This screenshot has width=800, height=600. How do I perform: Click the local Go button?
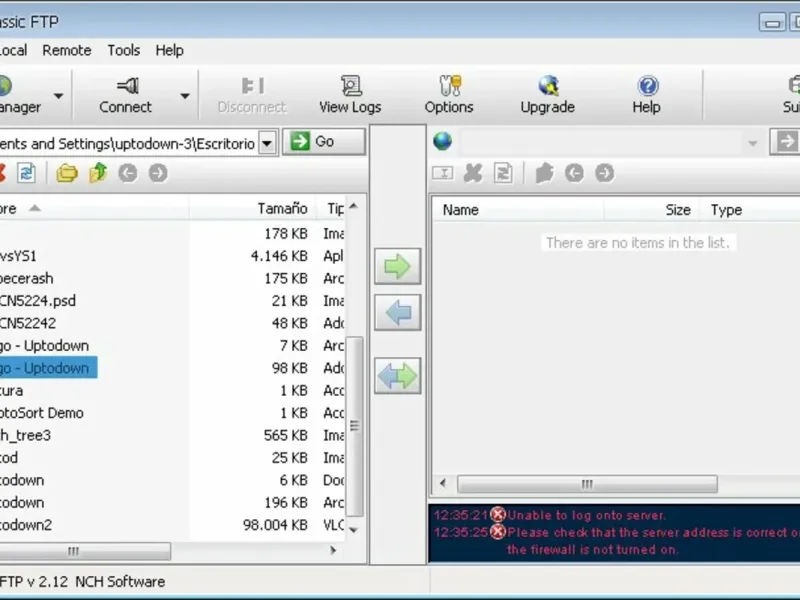[324, 141]
